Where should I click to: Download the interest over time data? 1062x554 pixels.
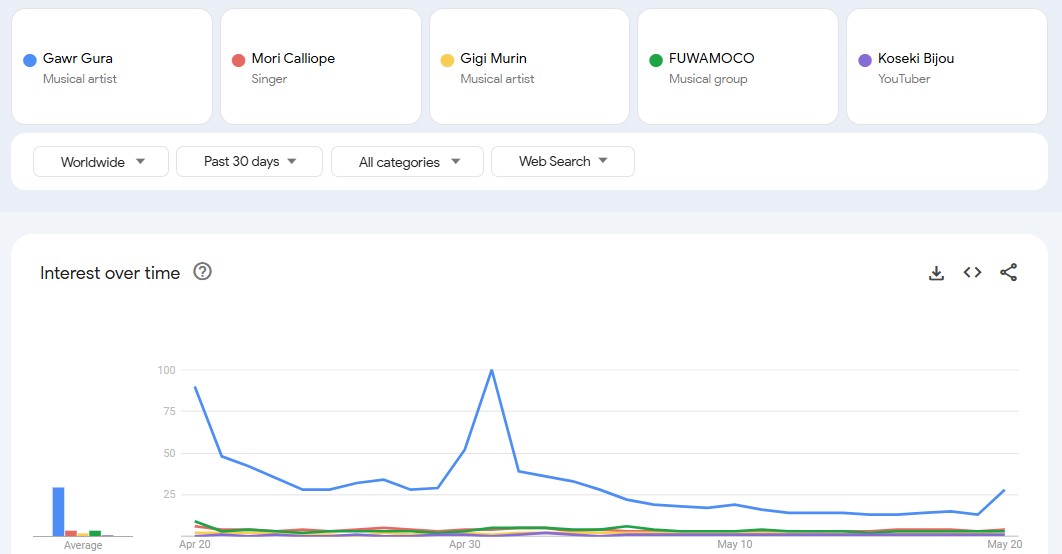coord(936,273)
